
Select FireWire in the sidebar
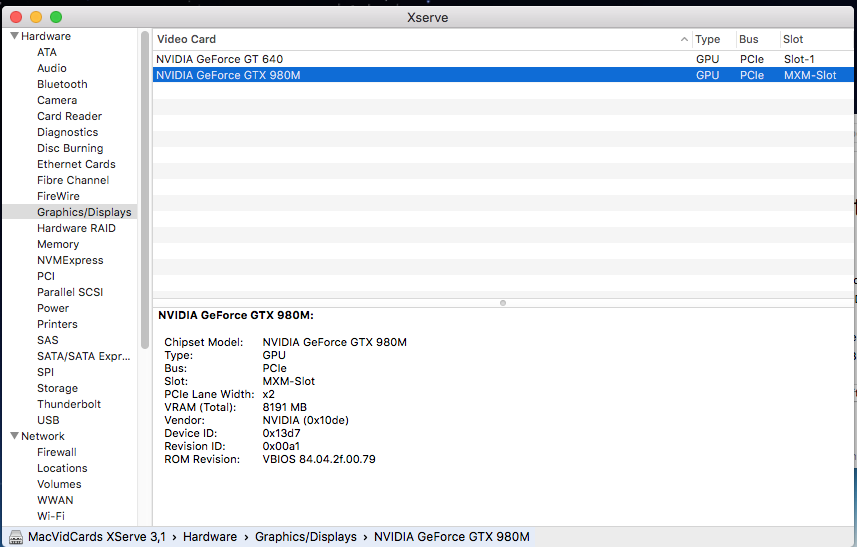point(58,196)
